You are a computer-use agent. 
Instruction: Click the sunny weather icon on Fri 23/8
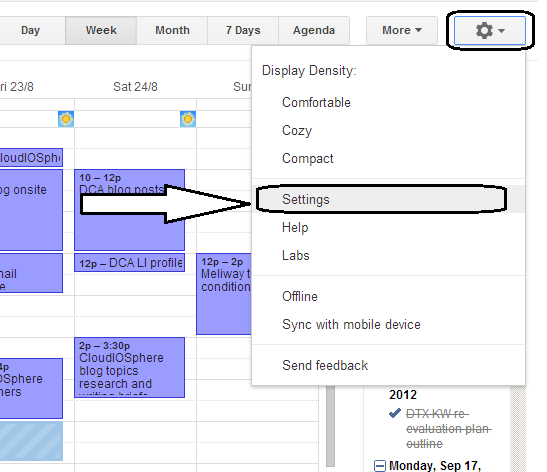coord(66,119)
